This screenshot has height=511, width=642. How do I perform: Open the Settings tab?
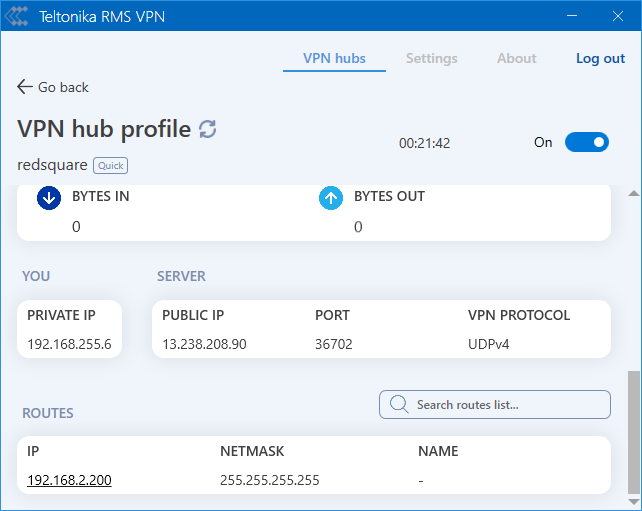432,59
